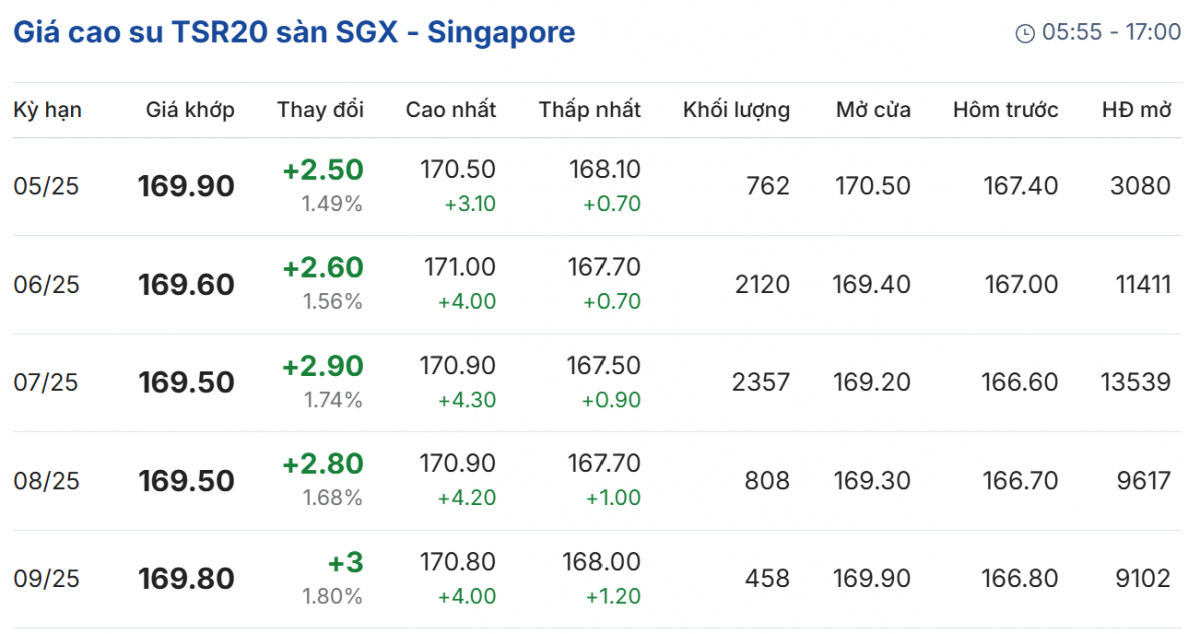1200x634 pixels.
Task: Sort by the Giá khớp column header
Action: pyautogui.click(x=190, y=110)
